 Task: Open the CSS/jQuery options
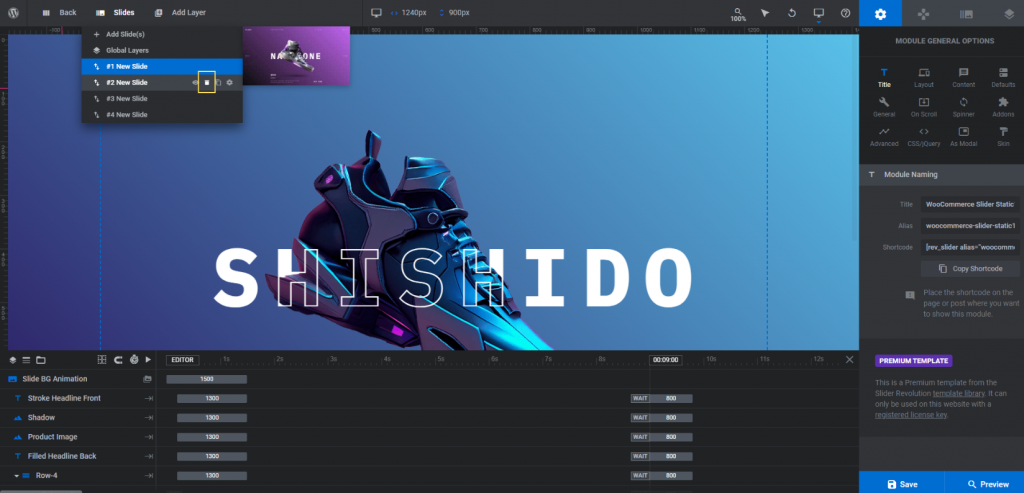(x=924, y=136)
